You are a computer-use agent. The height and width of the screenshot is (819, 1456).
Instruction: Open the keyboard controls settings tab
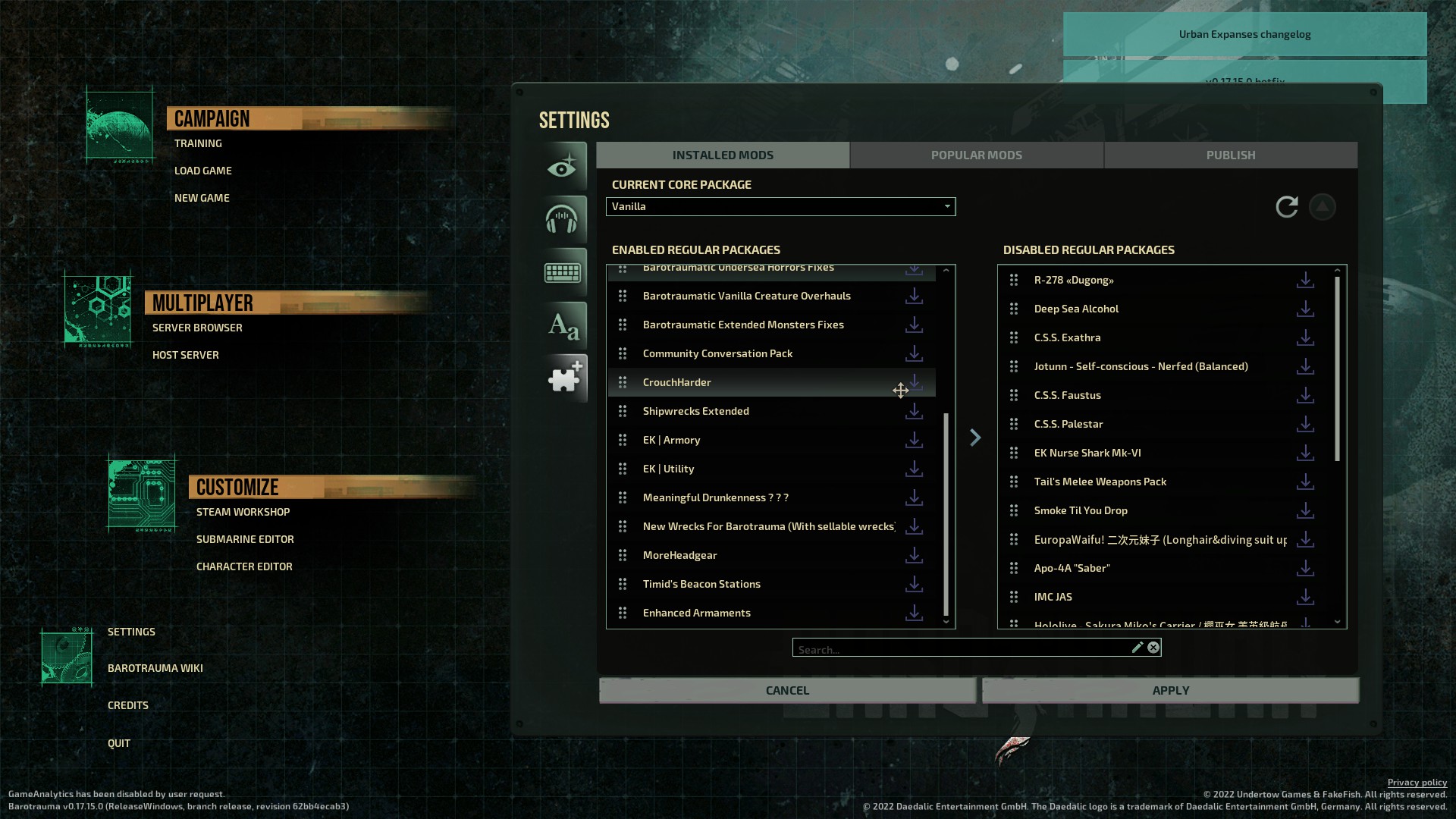point(563,272)
